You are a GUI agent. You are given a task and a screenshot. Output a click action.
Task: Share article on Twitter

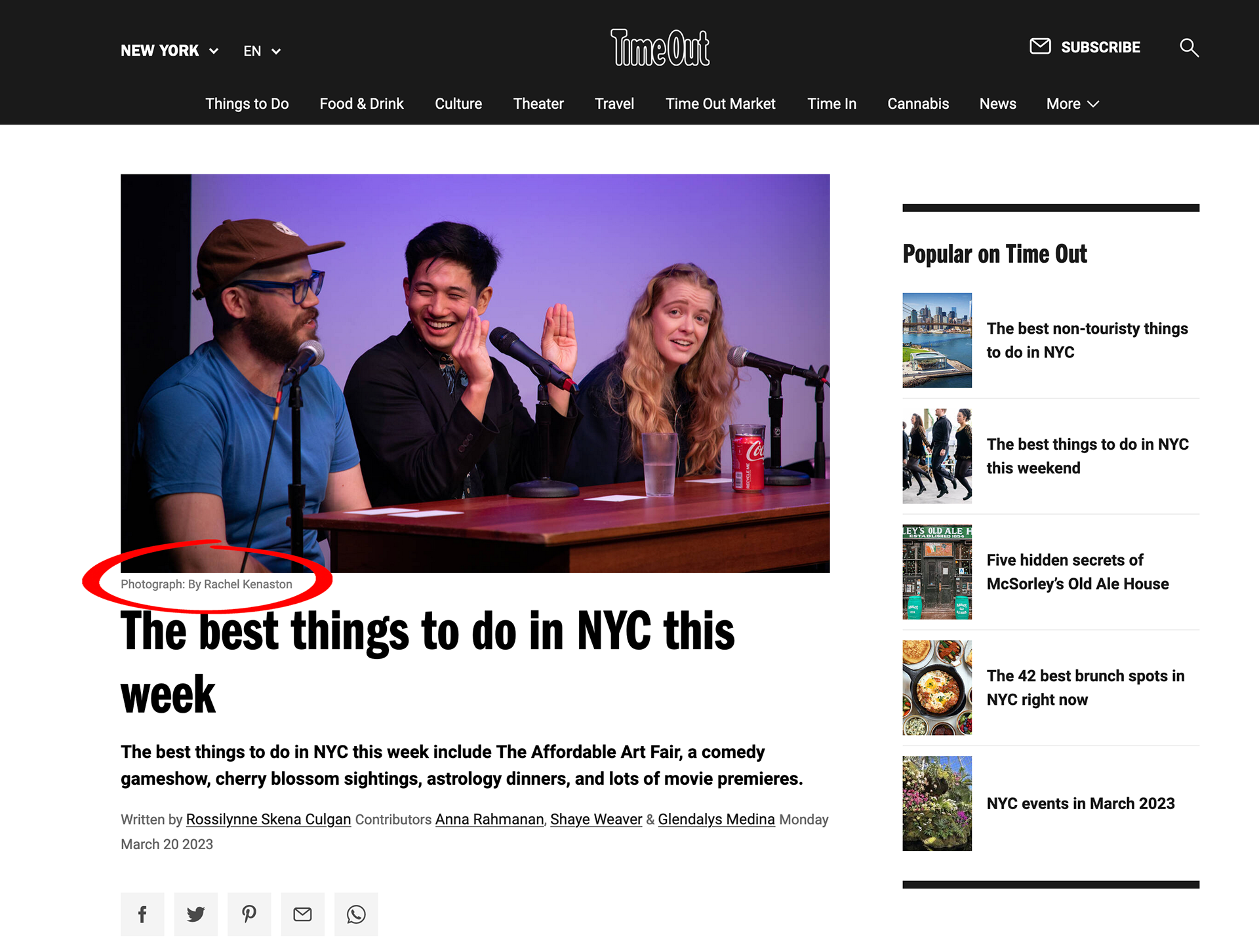pos(195,914)
